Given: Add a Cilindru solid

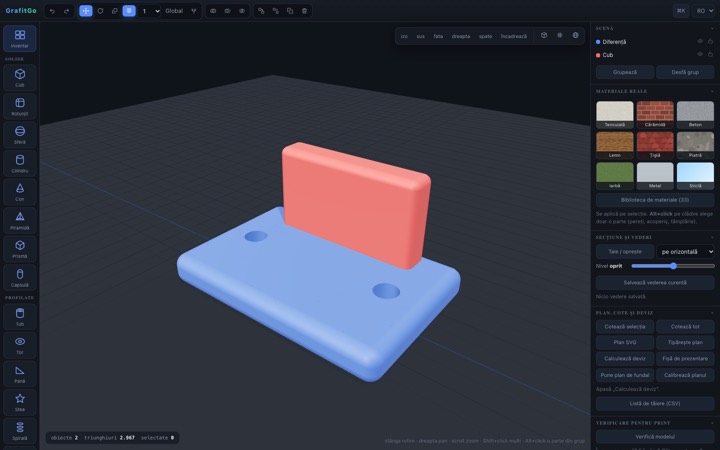Looking at the screenshot, I should click(20, 163).
